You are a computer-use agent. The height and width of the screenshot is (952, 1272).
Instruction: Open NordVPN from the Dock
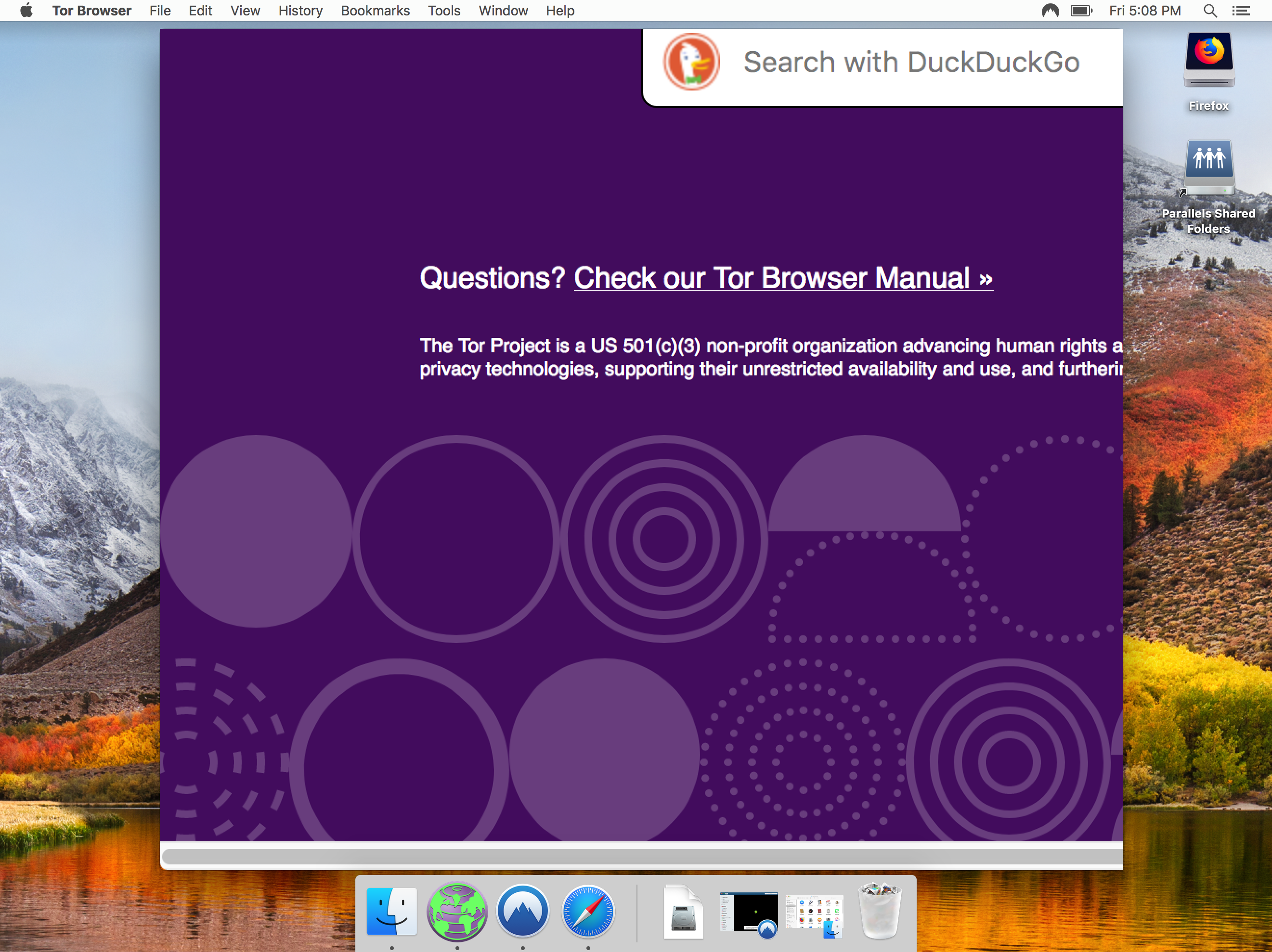[523, 911]
